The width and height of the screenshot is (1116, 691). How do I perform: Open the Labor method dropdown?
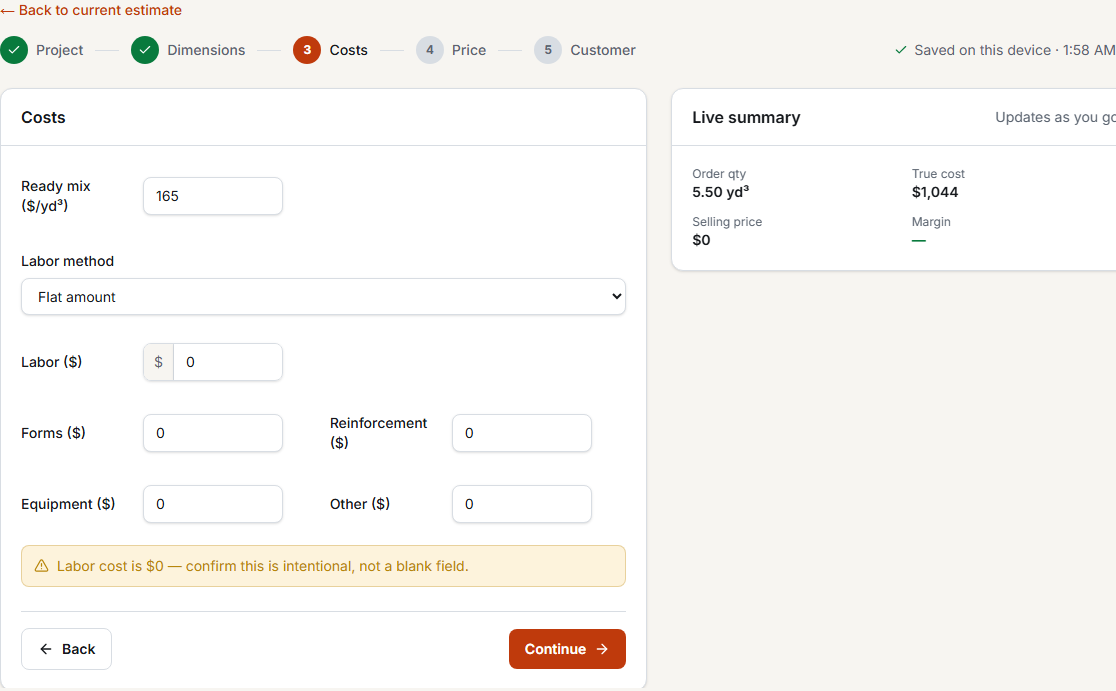point(323,297)
